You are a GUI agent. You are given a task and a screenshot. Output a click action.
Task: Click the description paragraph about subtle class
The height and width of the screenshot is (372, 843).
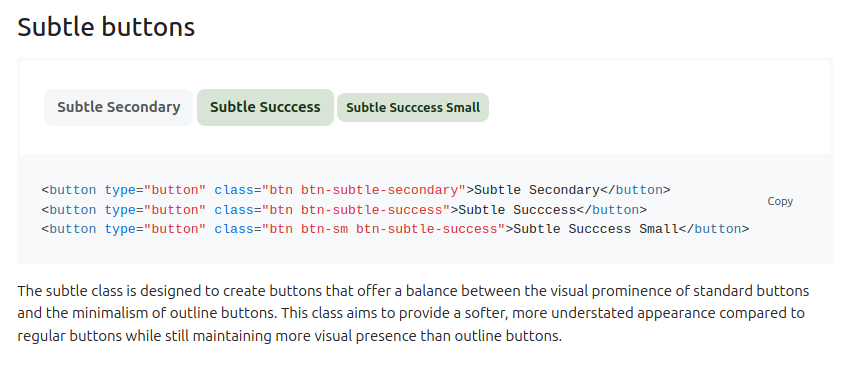pos(413,314)
